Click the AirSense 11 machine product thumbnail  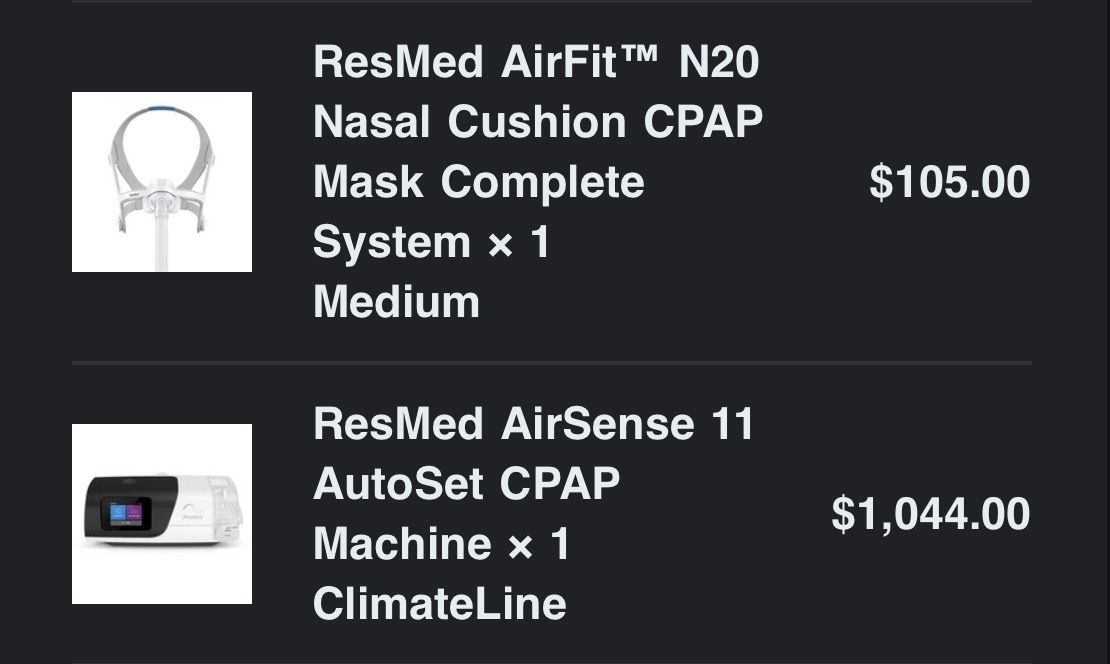click(x=161, y=514)
